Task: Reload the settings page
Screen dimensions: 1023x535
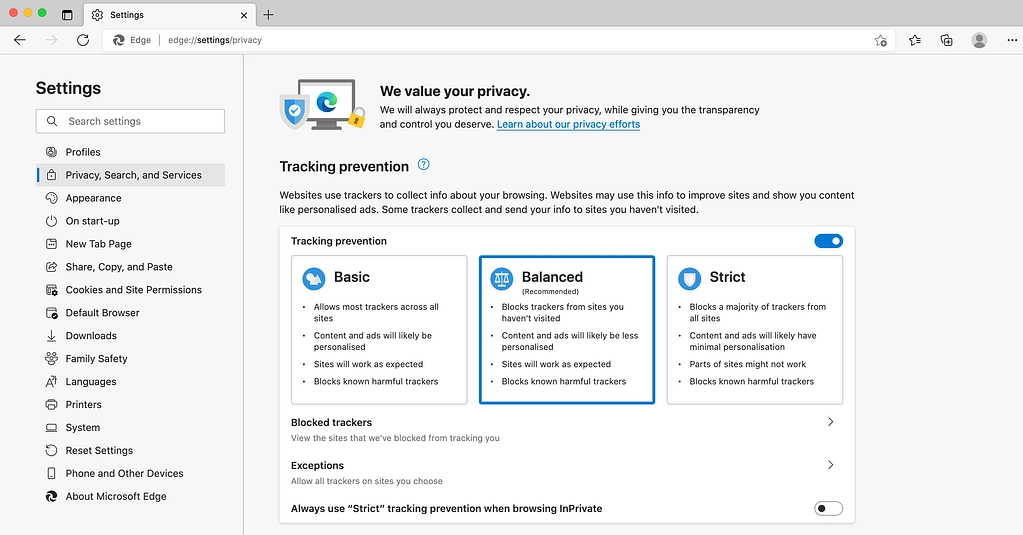Action: pyautogui.click(x=83, y=40)
